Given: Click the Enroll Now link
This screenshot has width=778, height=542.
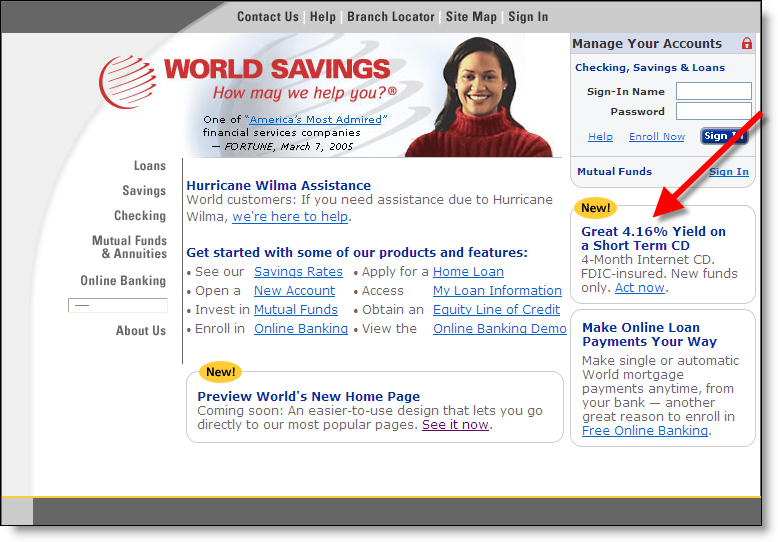Looking at the screenshot, I should [x=657, y=136].
